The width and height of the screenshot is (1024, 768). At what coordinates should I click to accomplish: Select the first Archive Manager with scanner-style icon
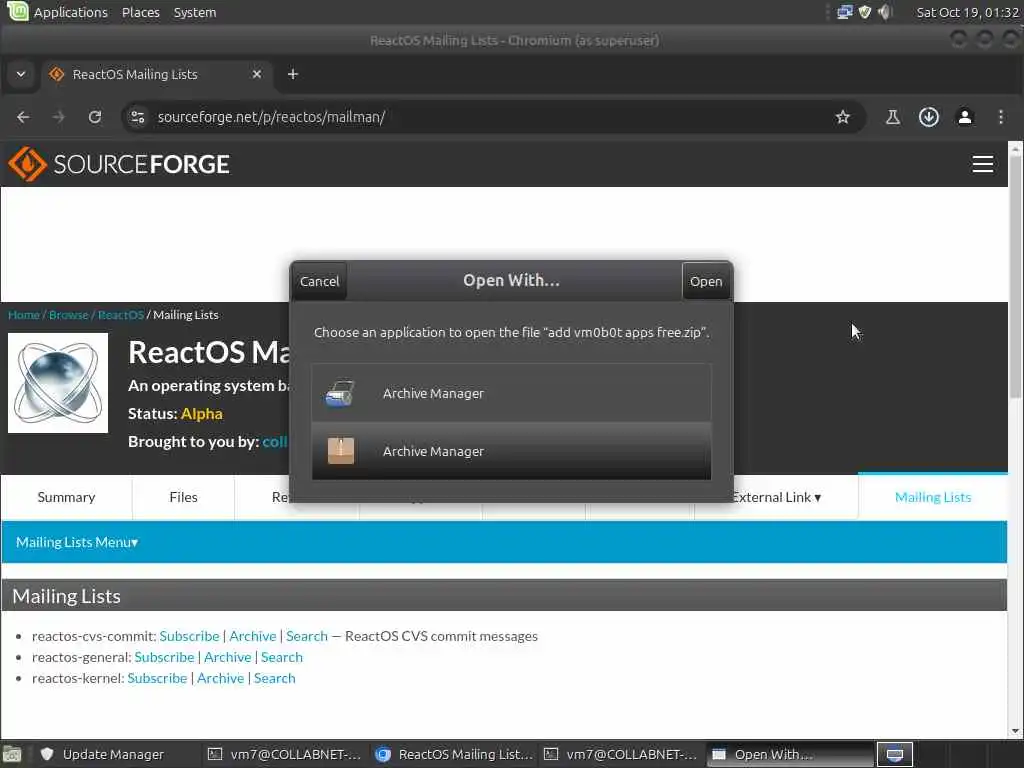[511, 393]
